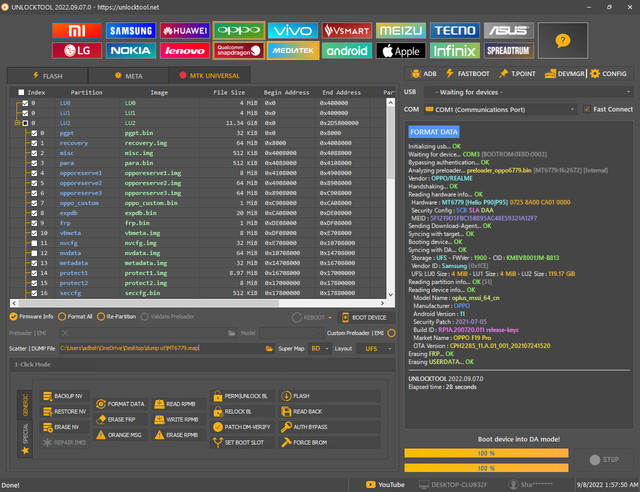The height and width of the screenshot is (492, 640).
Task: Select the Apple brand tile
Action: pyautogui.click(x=401, y=50)
